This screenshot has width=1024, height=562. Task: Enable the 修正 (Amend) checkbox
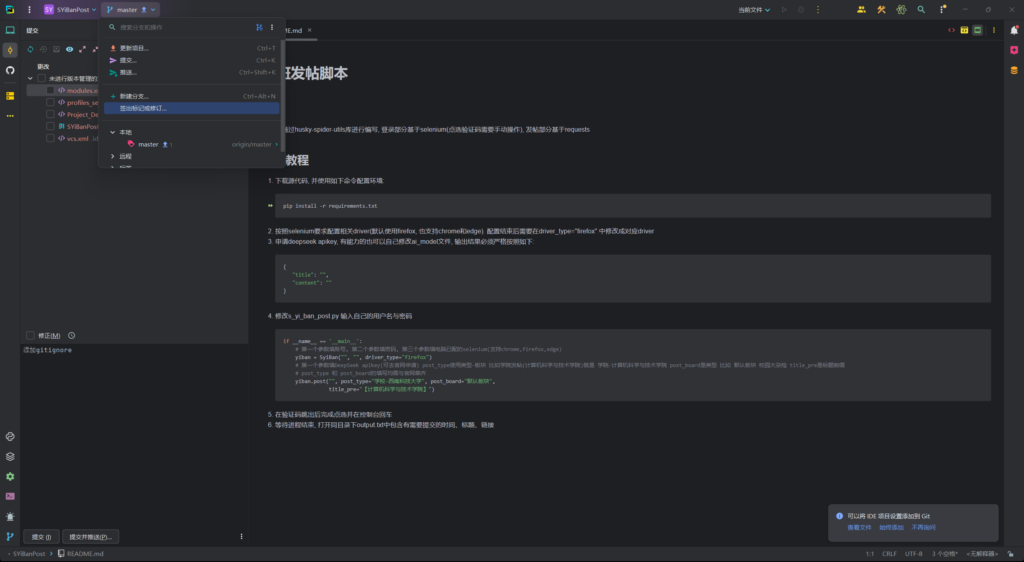[29, 335]
